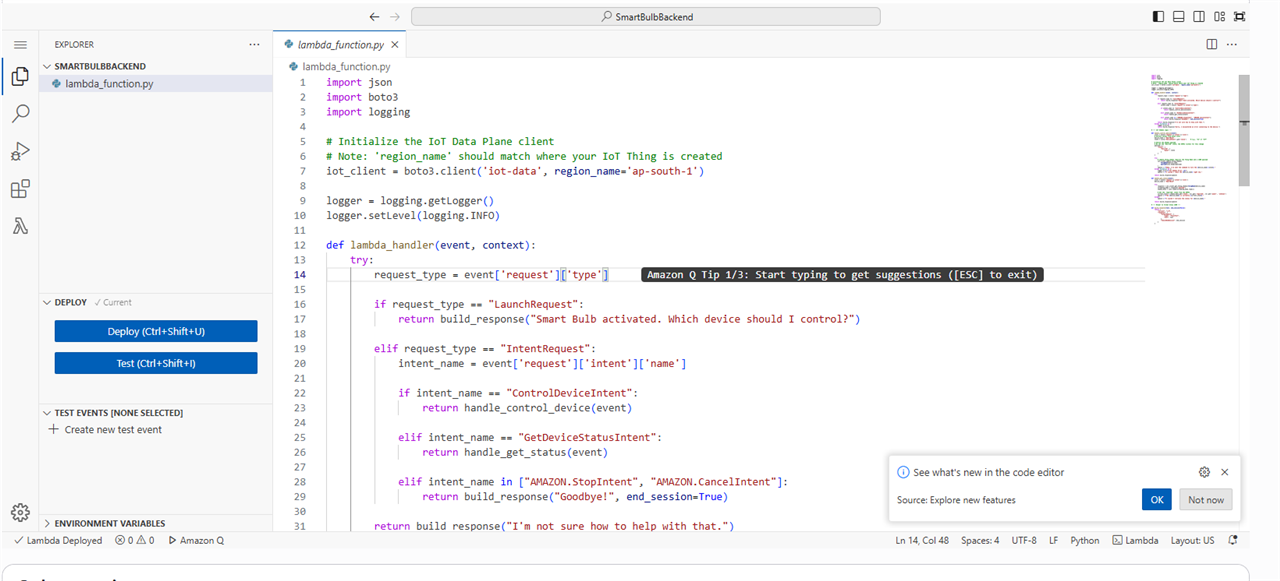The image size is (1280, 581).
Task: Open the Extensions view
Action: click(x=20, y=189)
